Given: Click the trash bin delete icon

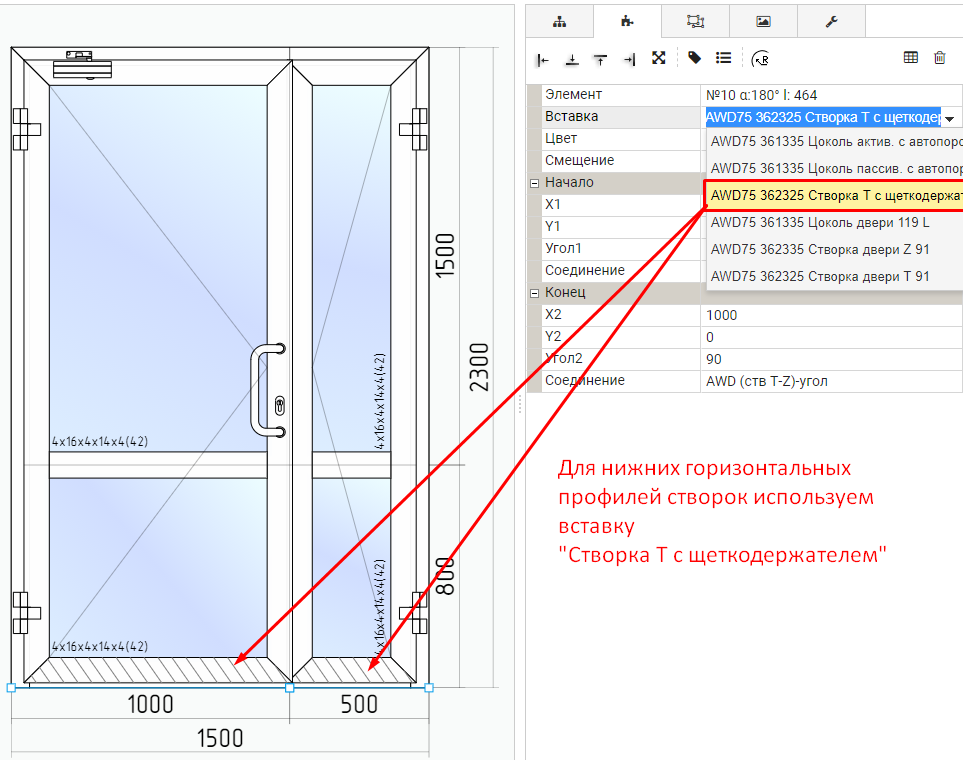Looking at the screenshot, I should tap(940, 58).
